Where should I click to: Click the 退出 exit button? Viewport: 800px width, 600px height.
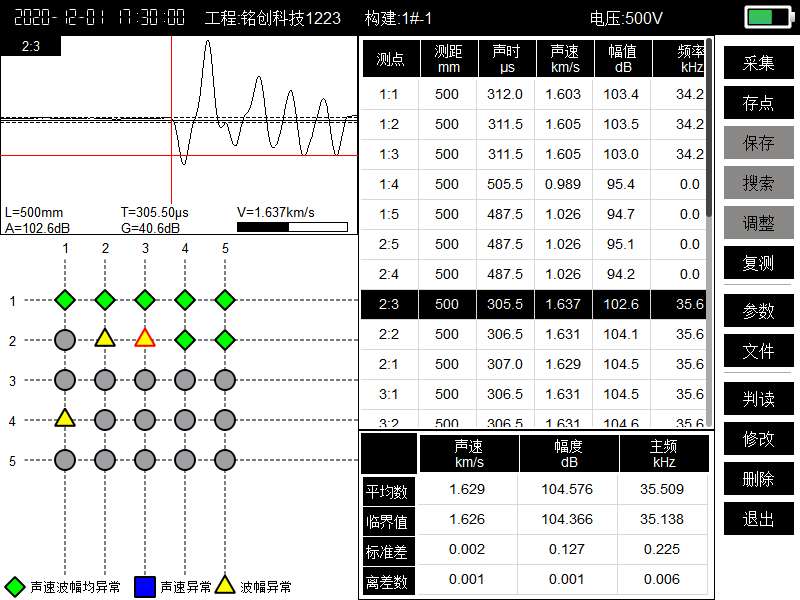(758, 518)
